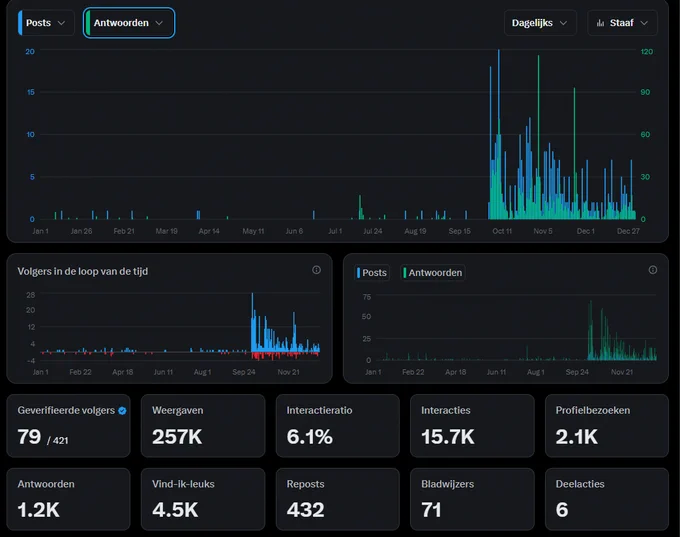This screenshot has width=680, height=537.
Task: Select the Bladwijzers 71 card
Action: [x=472, y=499]
